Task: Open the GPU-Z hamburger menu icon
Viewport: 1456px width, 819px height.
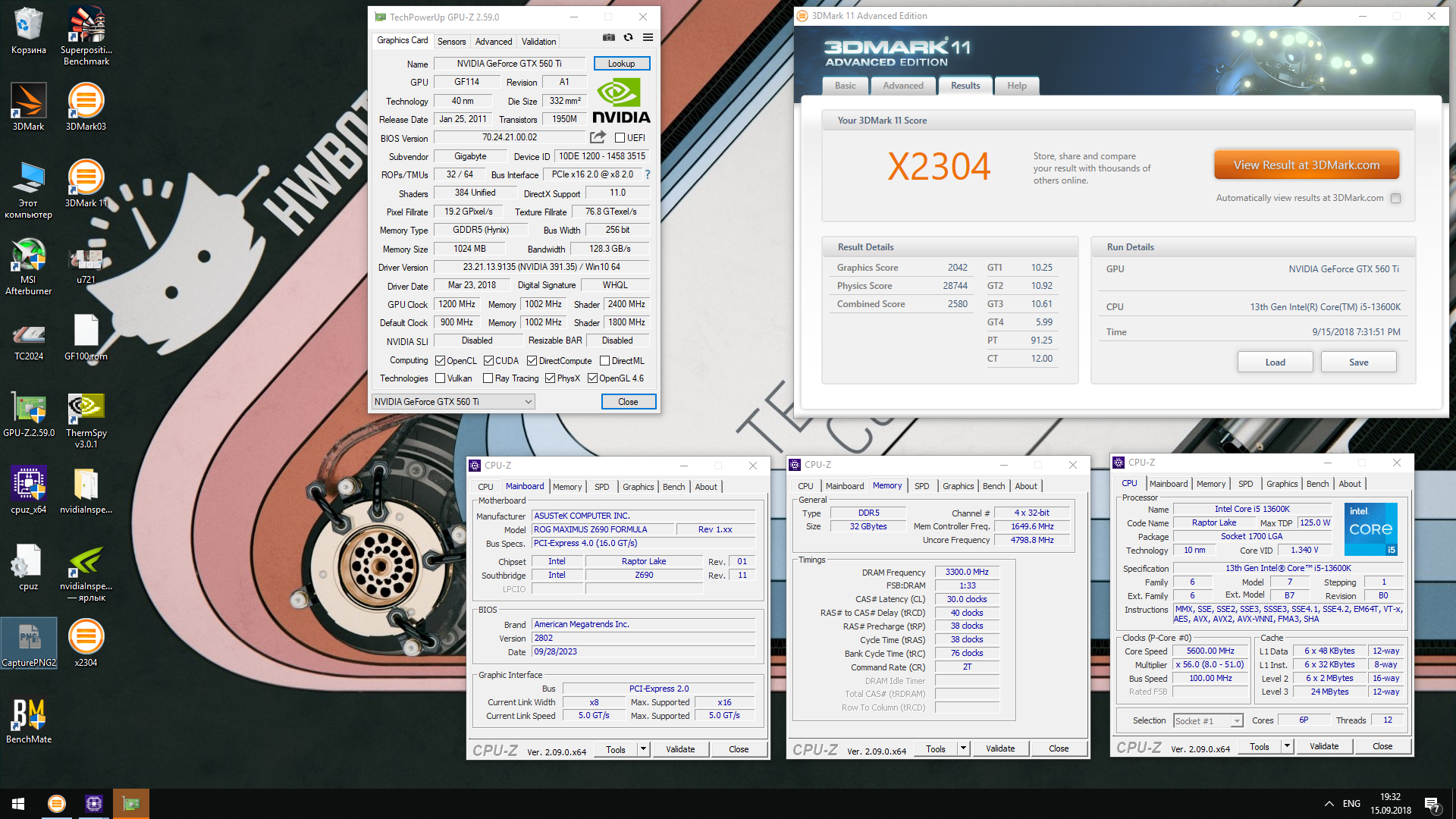Action: click(x=648, y=37)
